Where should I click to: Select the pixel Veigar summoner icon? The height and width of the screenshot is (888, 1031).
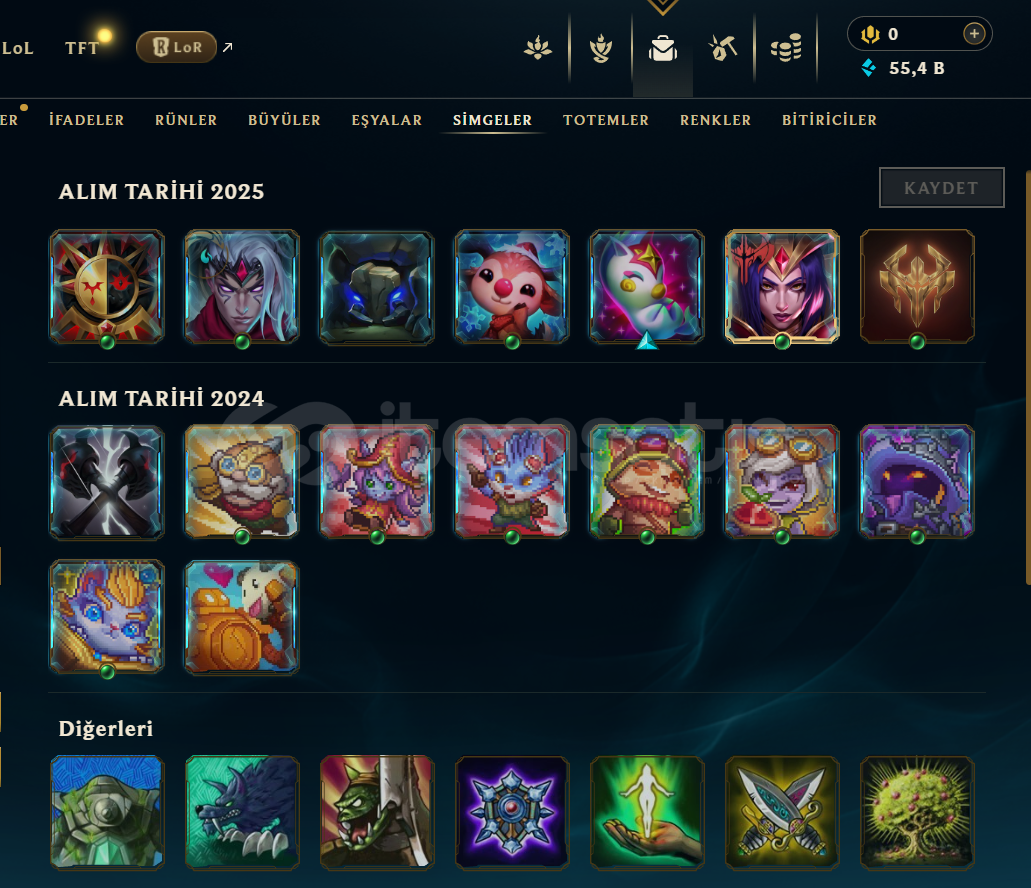917,481
